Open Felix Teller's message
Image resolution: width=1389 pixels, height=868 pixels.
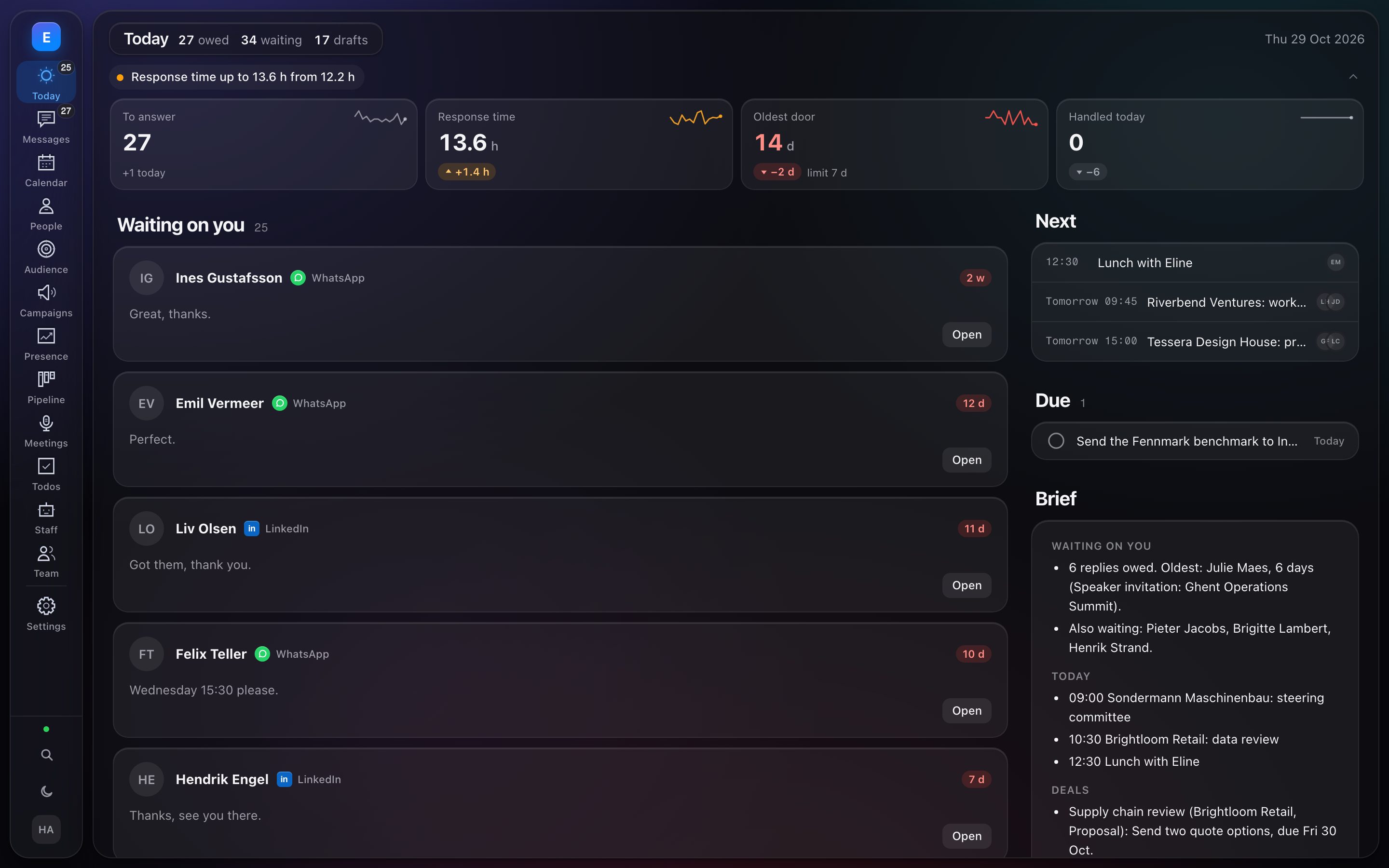click(967, 711)
